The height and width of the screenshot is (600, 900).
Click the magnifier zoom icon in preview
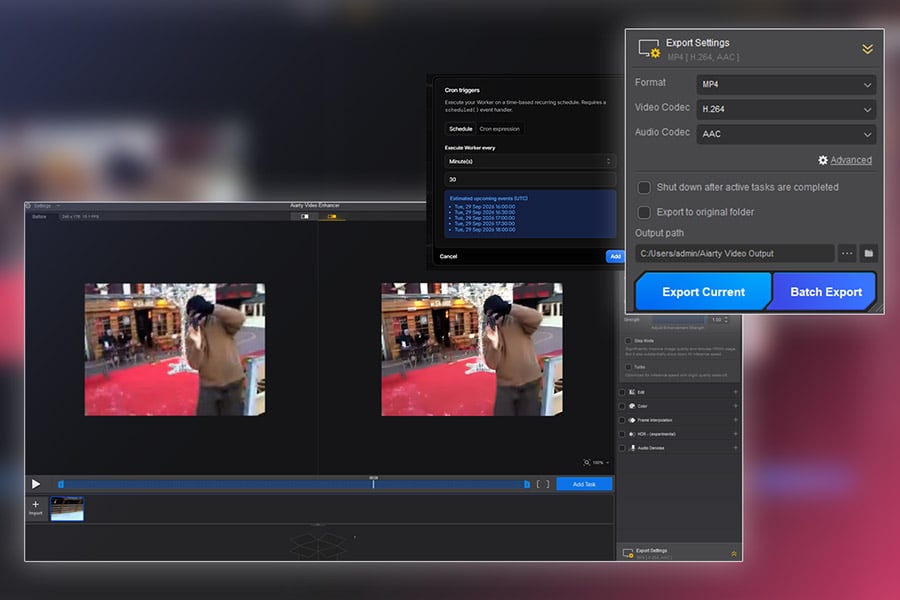point(587,463)
